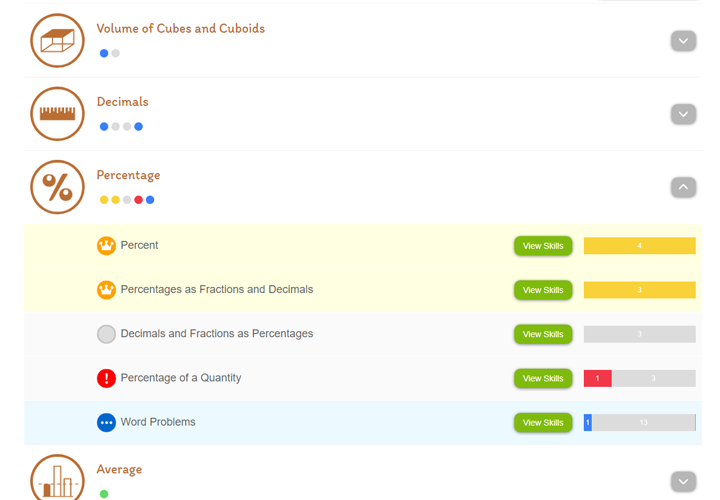
Task: View skills for Word Problems
Action: 543,423
